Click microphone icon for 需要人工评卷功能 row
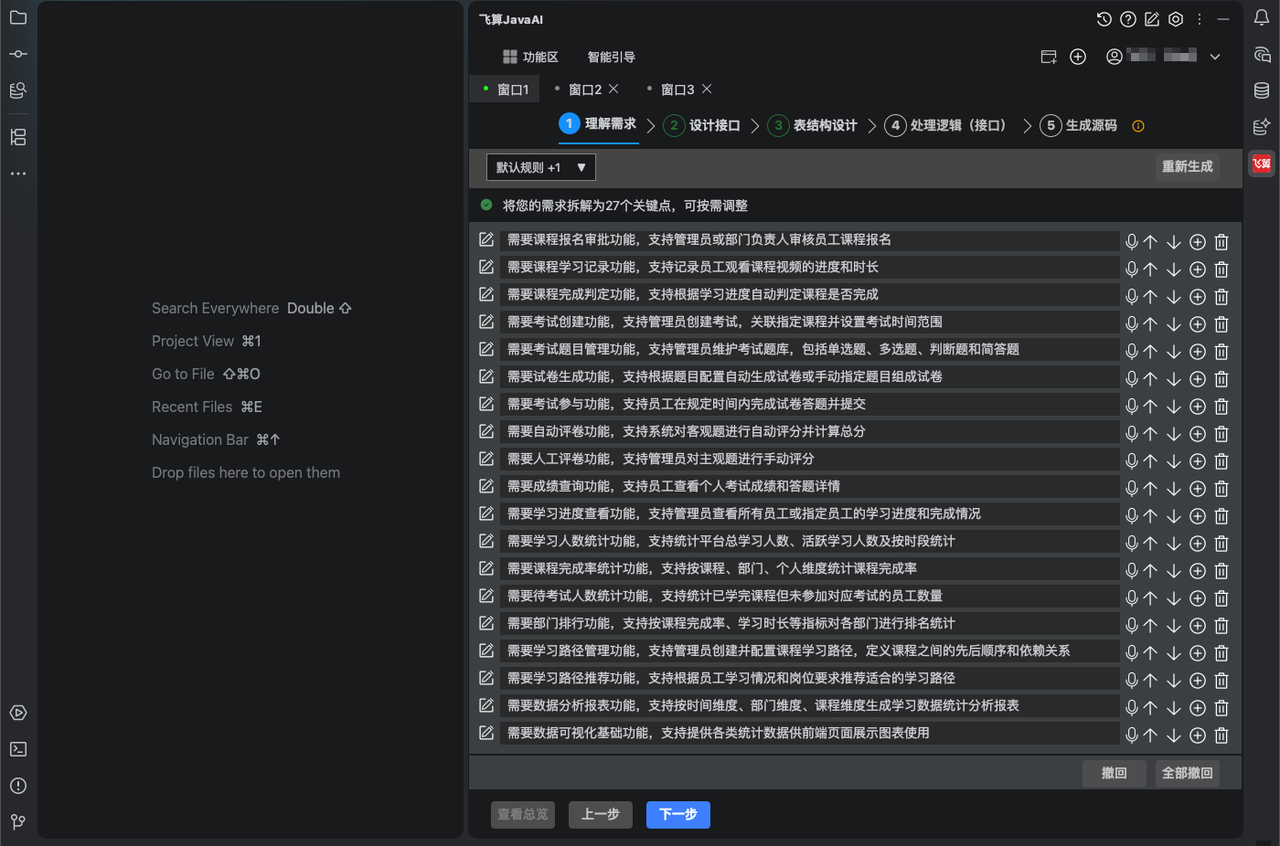The height and width of the screenshot is (846, 1280). (1132, 460)
